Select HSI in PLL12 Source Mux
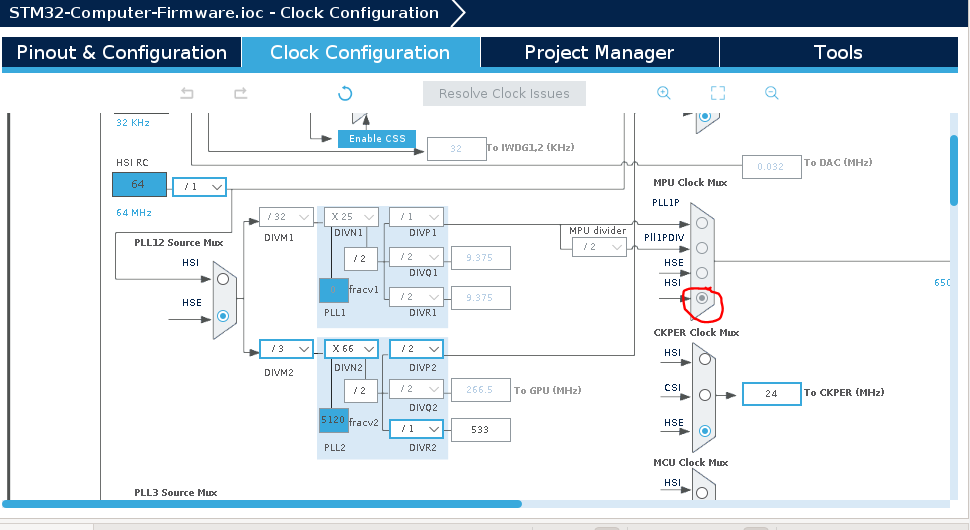This screenshot has height=530, width=970. pyautogui.click(x=223, y=279)
